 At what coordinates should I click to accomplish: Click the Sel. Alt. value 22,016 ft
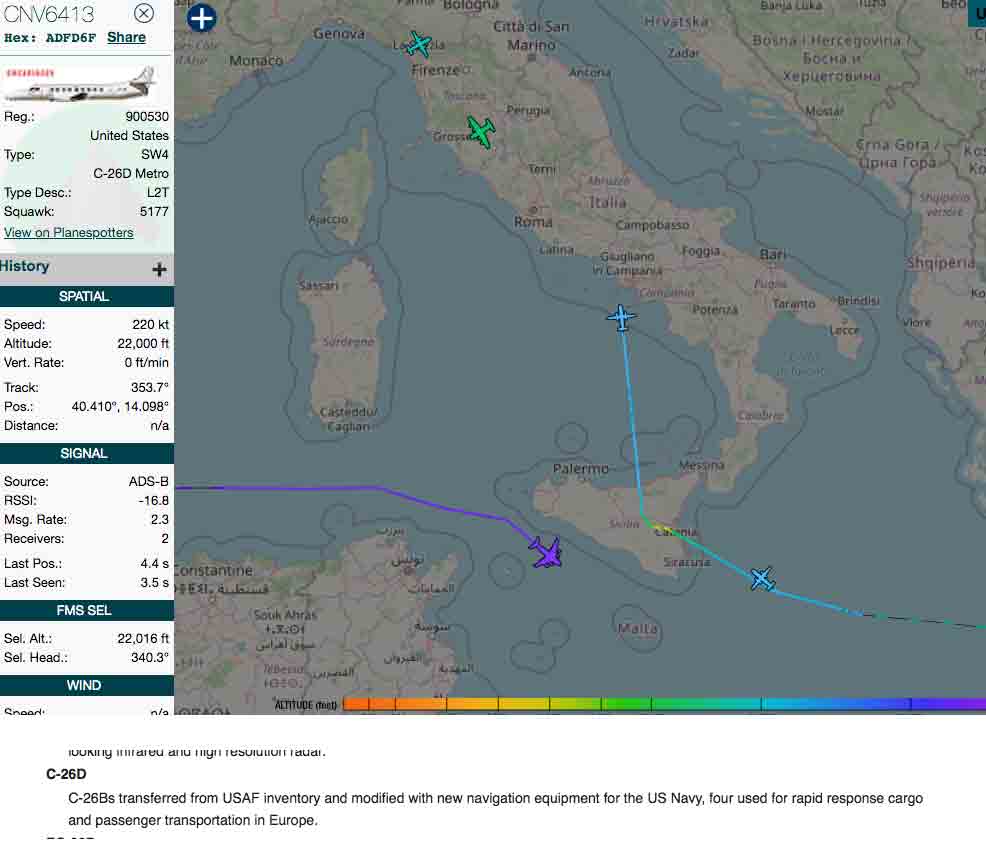coord(143,639)
